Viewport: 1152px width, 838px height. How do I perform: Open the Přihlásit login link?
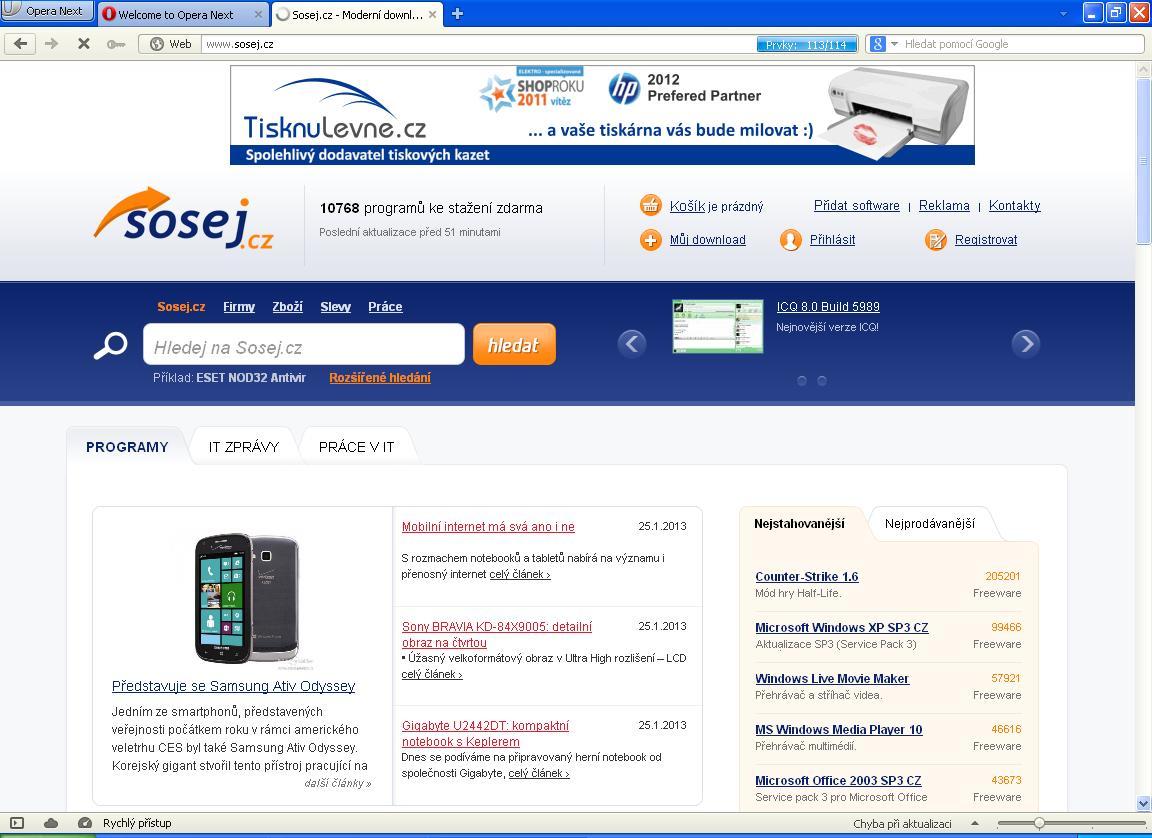(832, 239)
